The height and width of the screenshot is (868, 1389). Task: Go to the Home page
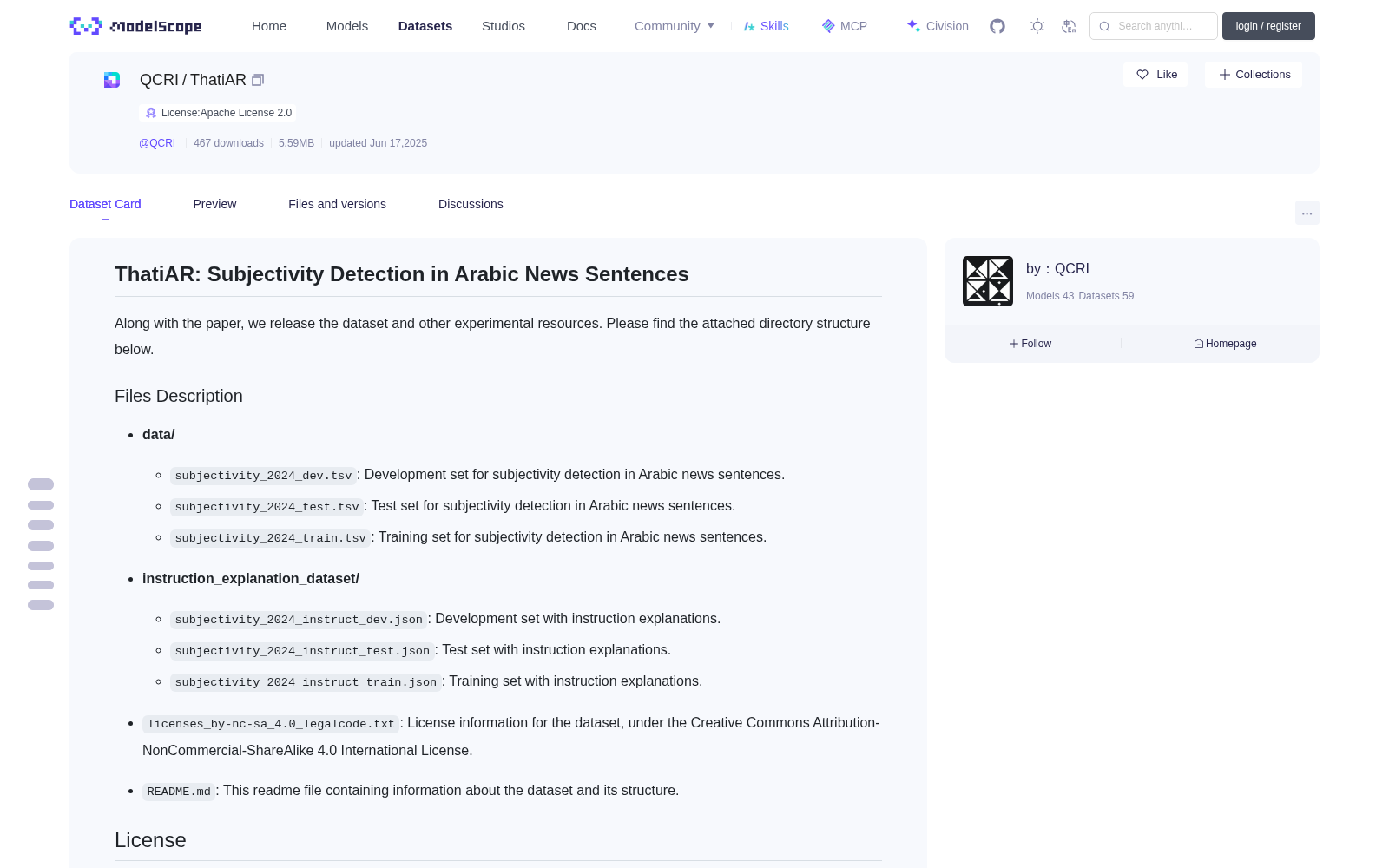269,26
